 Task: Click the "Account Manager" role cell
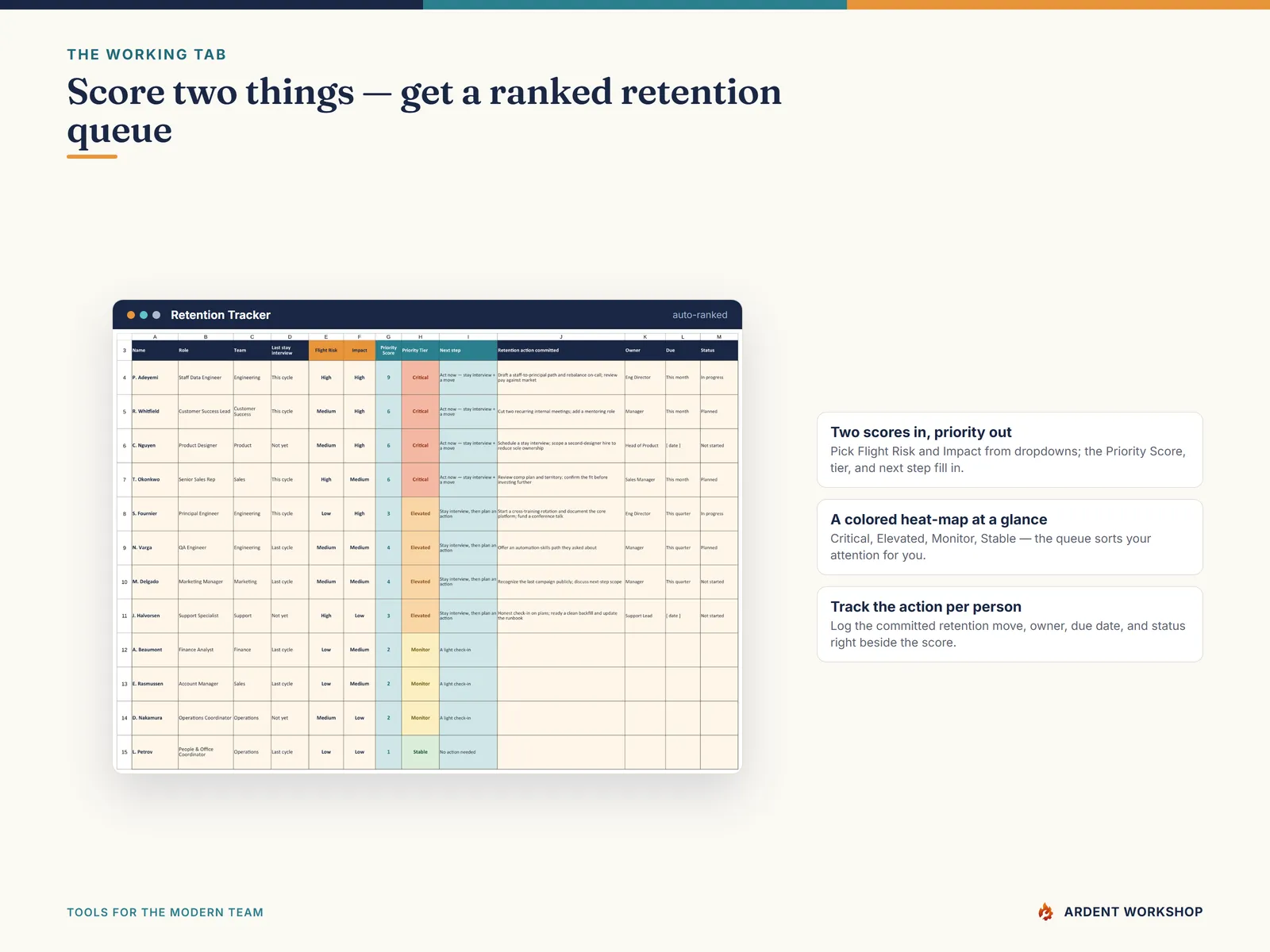pyautogui.click(x=206, y=684)
